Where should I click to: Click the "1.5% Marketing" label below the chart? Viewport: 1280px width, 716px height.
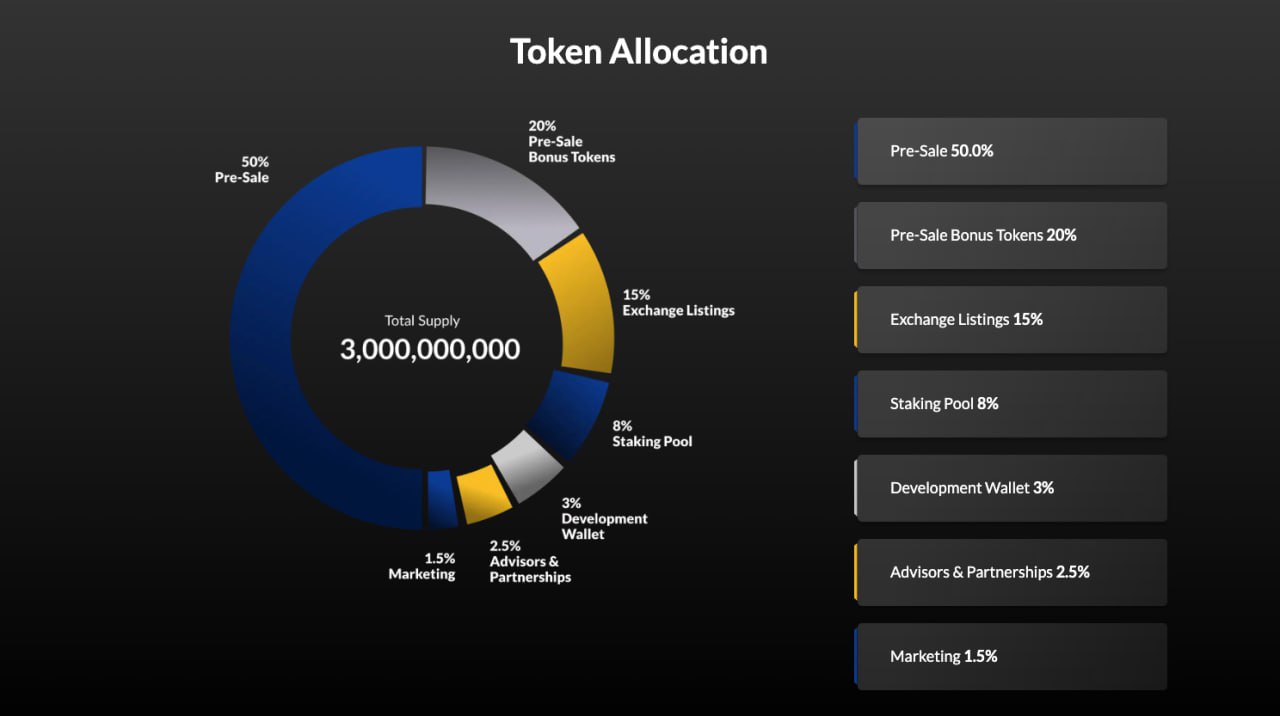[422, 566]
